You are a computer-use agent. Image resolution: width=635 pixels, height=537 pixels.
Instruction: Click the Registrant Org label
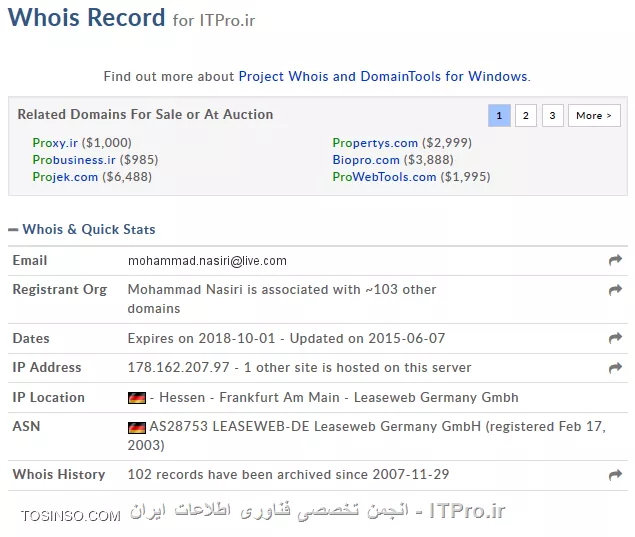60,290
